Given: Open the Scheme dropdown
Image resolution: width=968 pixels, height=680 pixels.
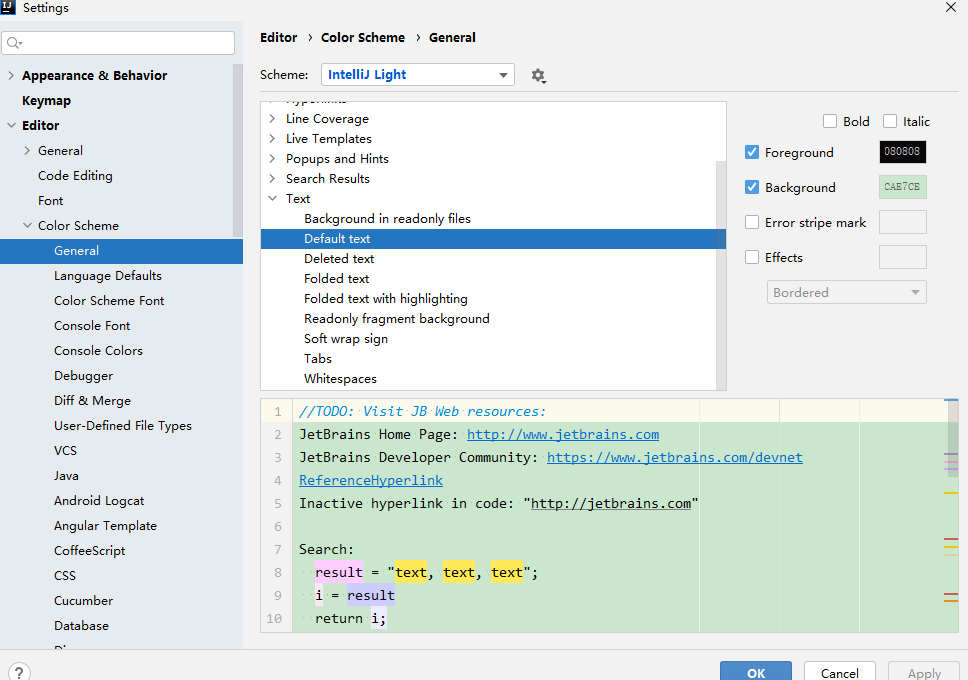Looking at the screenshot, I should pos(417,75).
